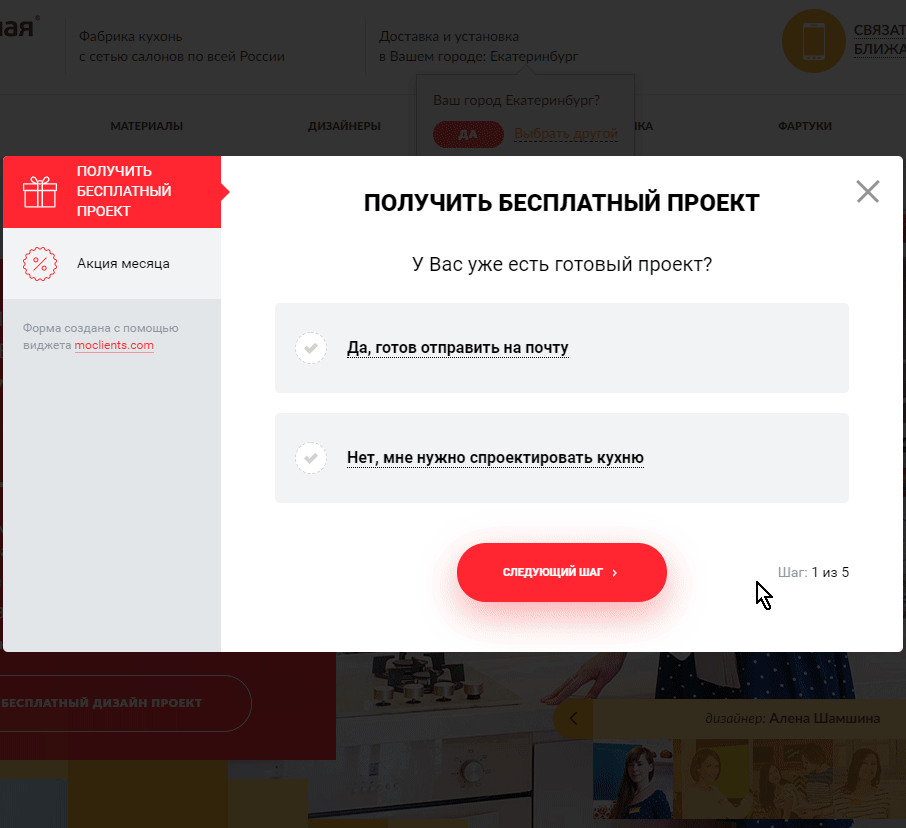Image resolution: width=906 pixels, height=828 pixels.
Task: Open the "Материалы" menu item
Action: click(146, 126)
